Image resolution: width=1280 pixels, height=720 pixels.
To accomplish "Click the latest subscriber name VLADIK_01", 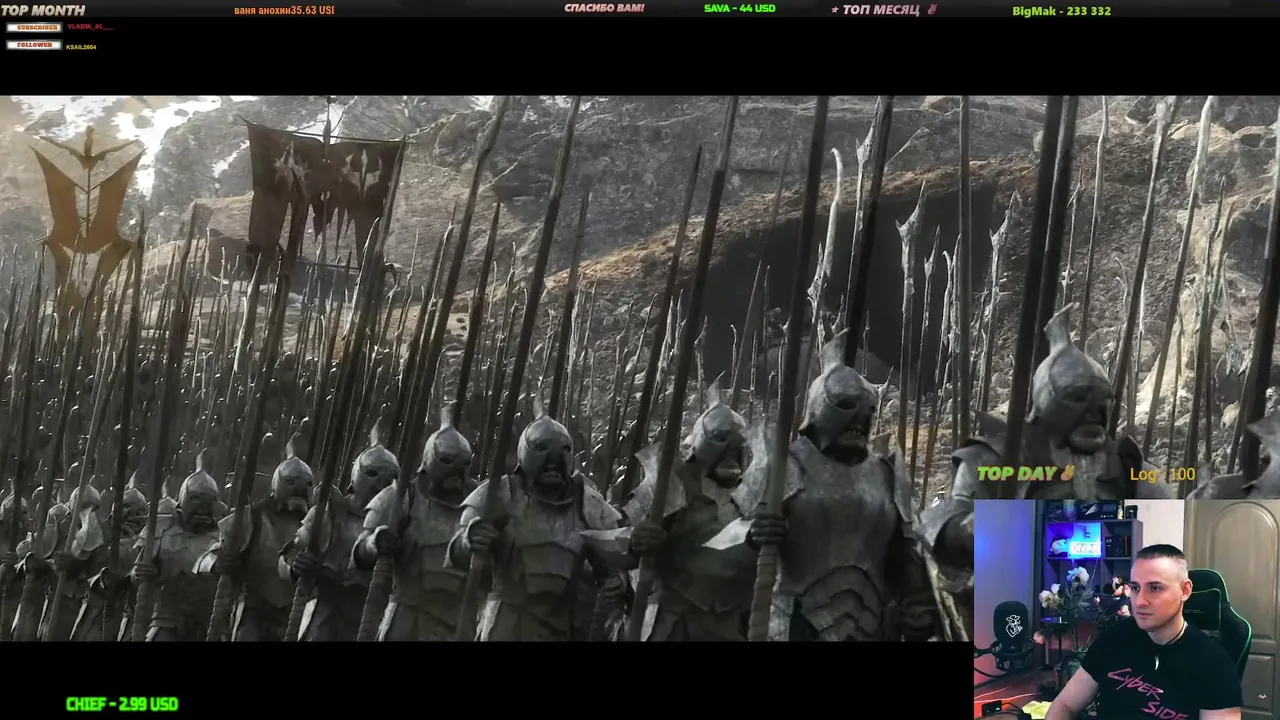I will point(90,27).
